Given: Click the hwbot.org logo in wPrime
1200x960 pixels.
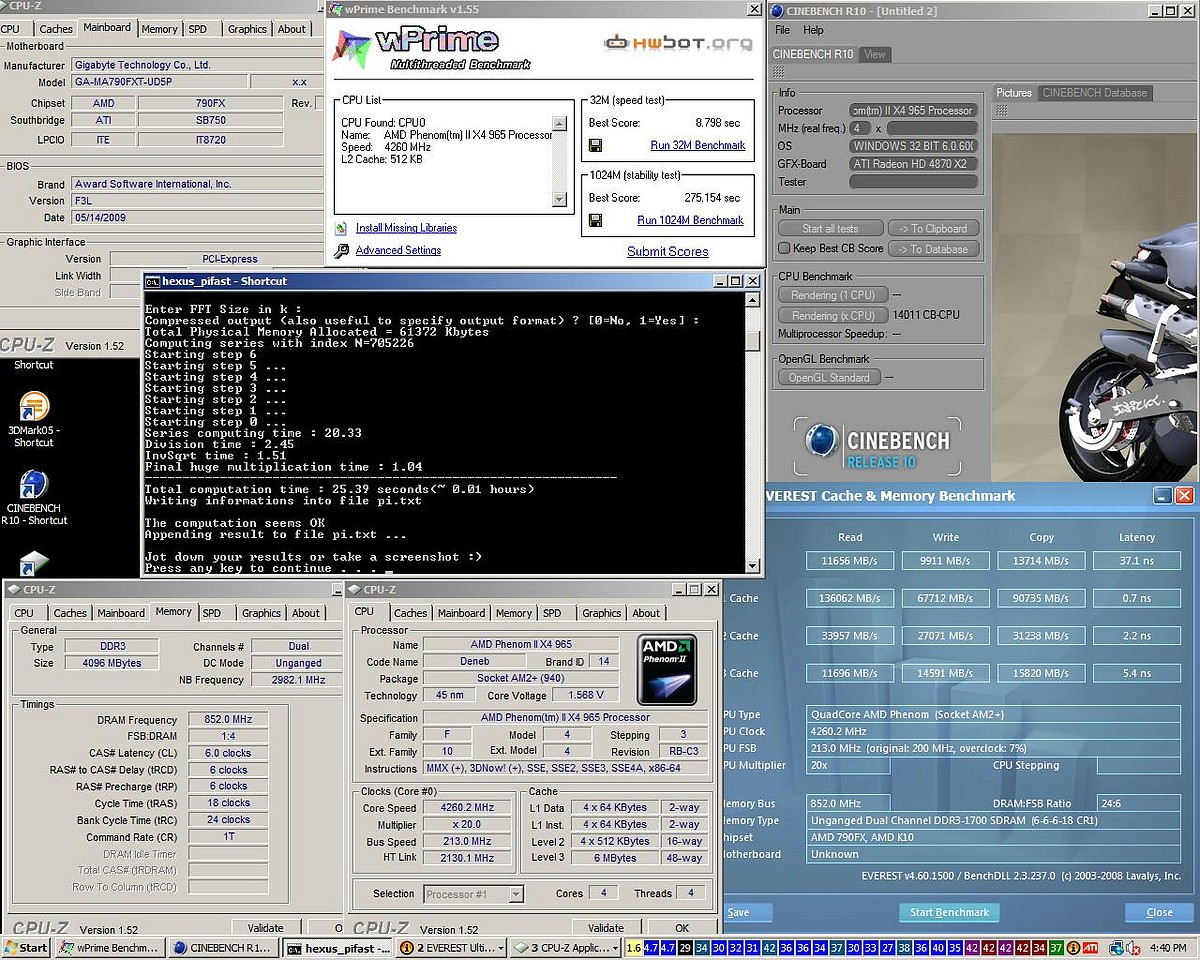Looking at the screenshot, I should [678, 43].
